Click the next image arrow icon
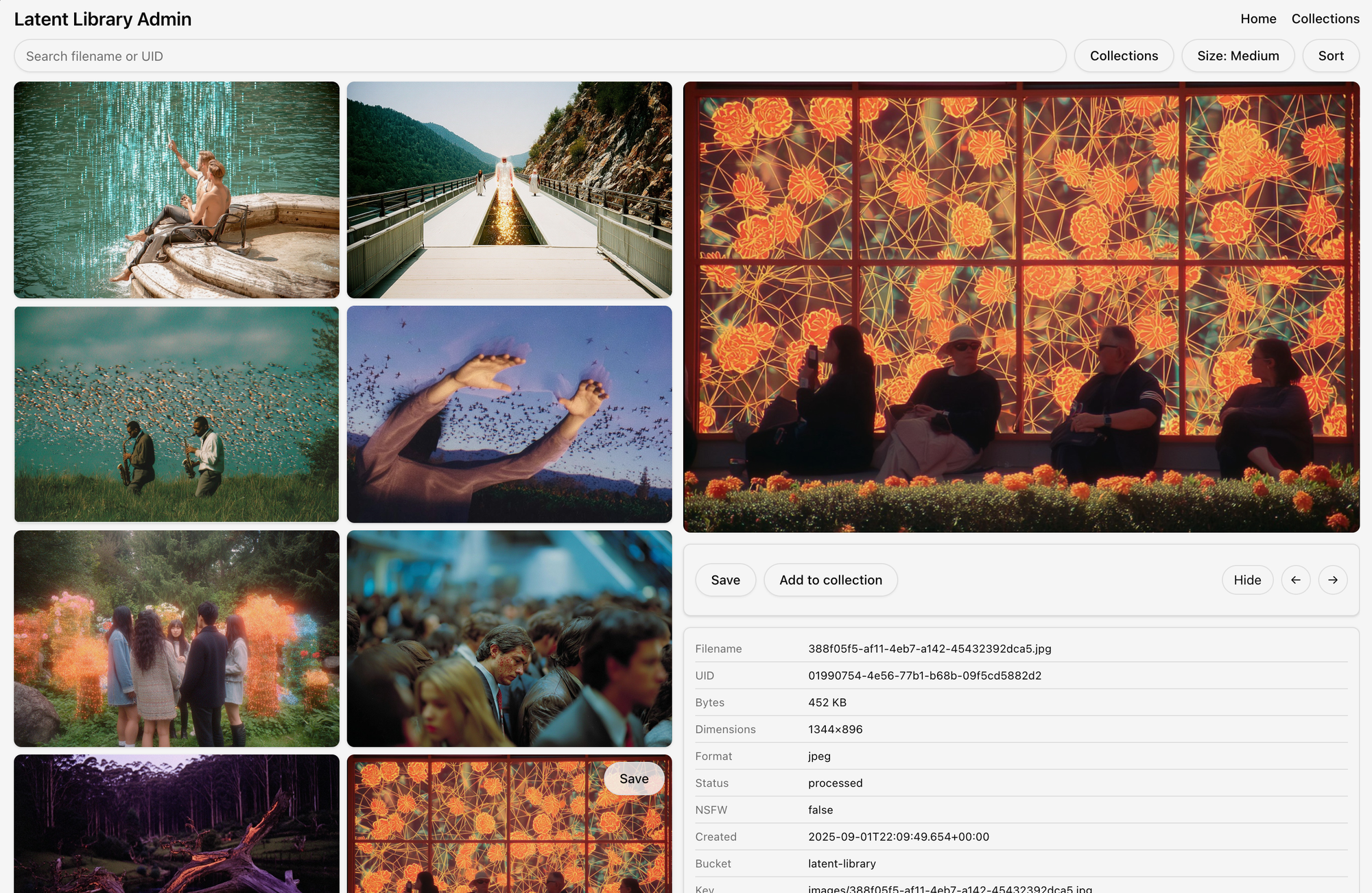Screen dimensions: 1372x893 point(1333,580)
